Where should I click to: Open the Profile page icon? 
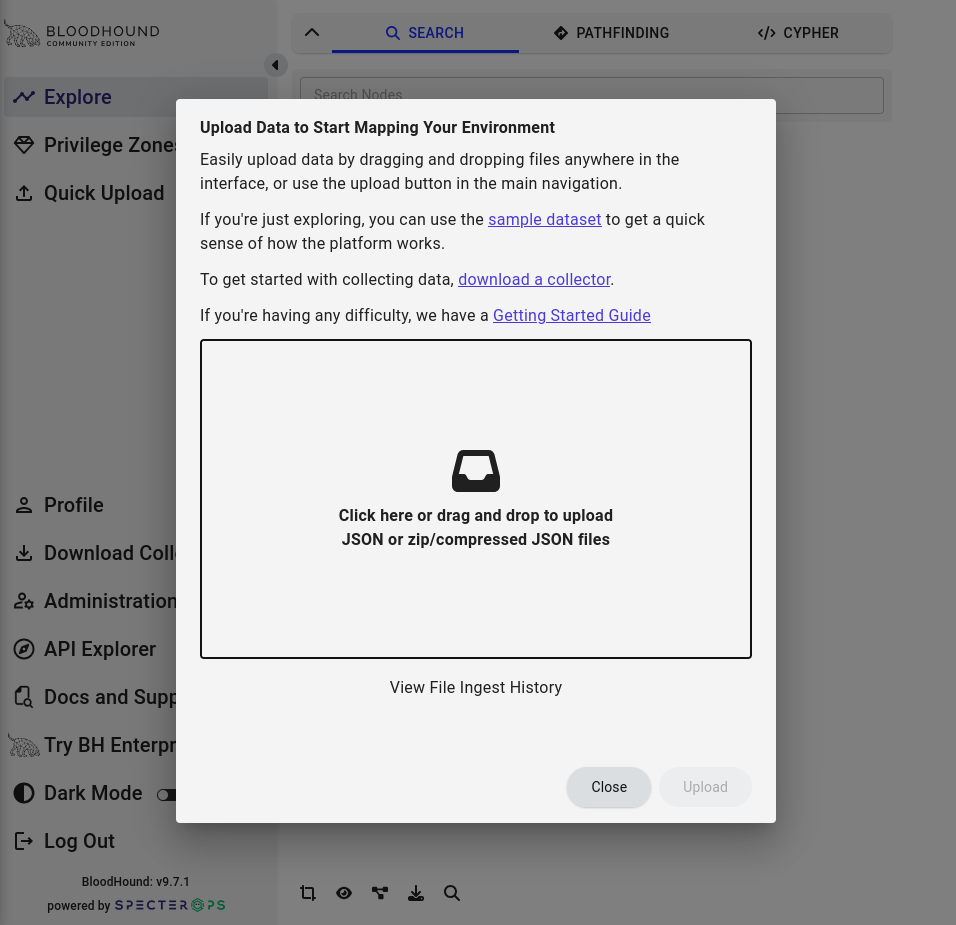pyautogui.click(x=24, y=505)
